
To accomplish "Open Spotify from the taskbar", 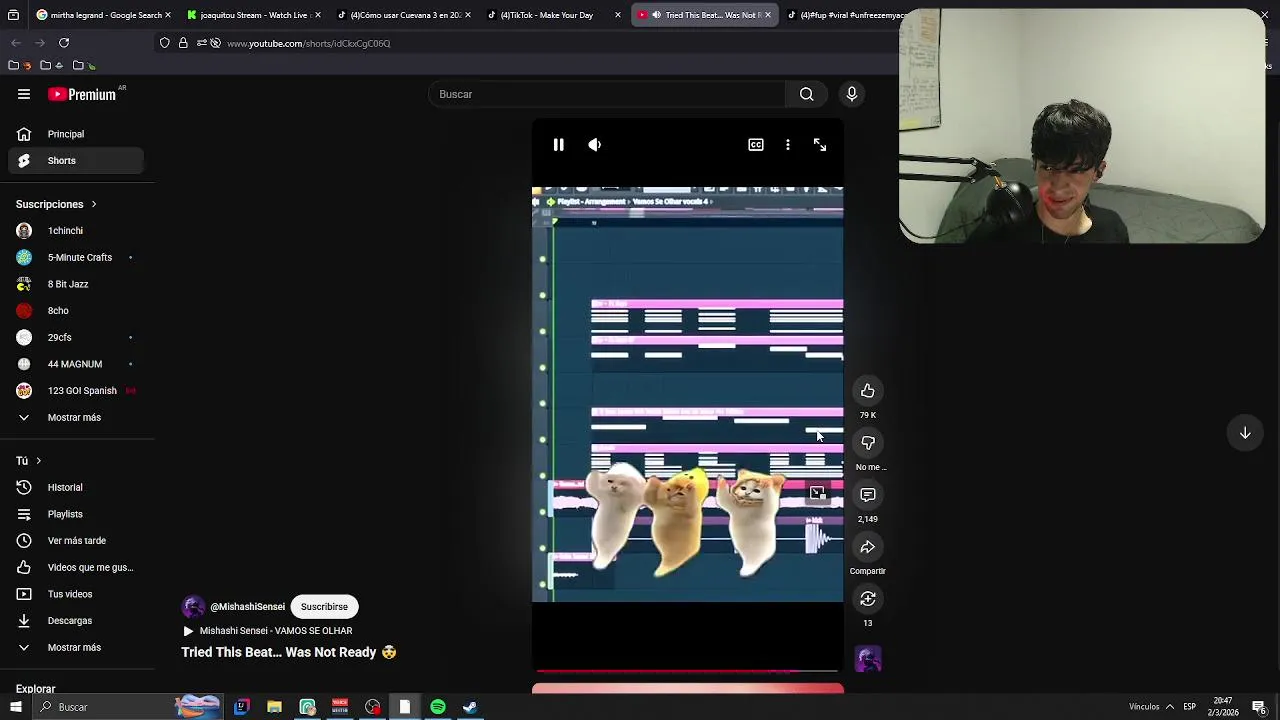I will (x=438, y=707).
